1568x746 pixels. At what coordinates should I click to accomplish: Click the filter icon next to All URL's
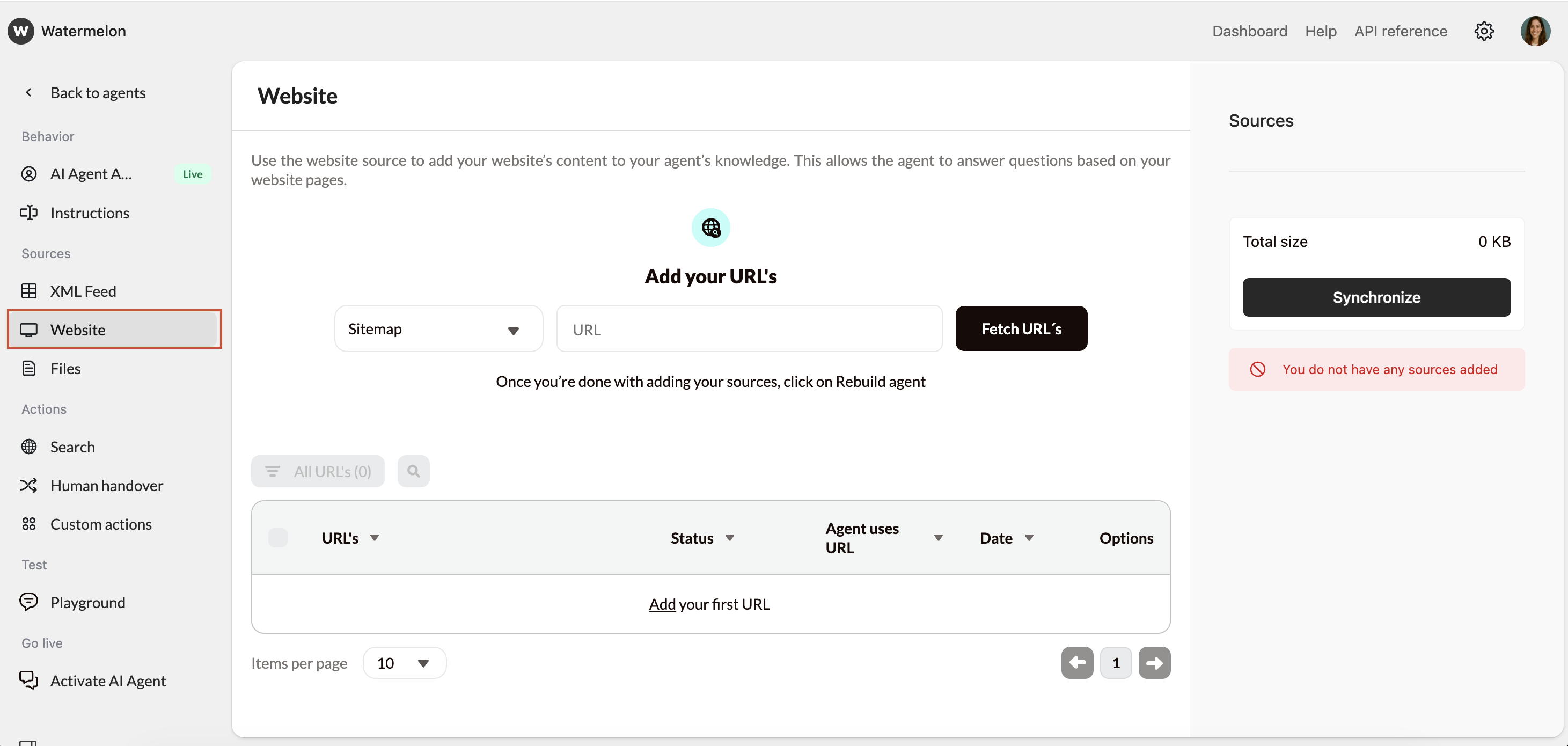[x=272, y=471]
